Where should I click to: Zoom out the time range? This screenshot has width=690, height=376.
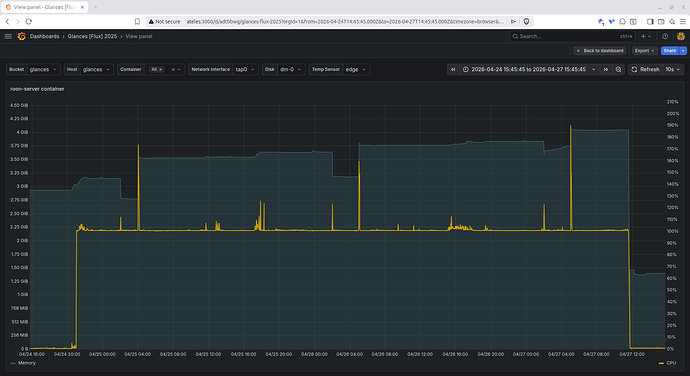coord(618,70)
